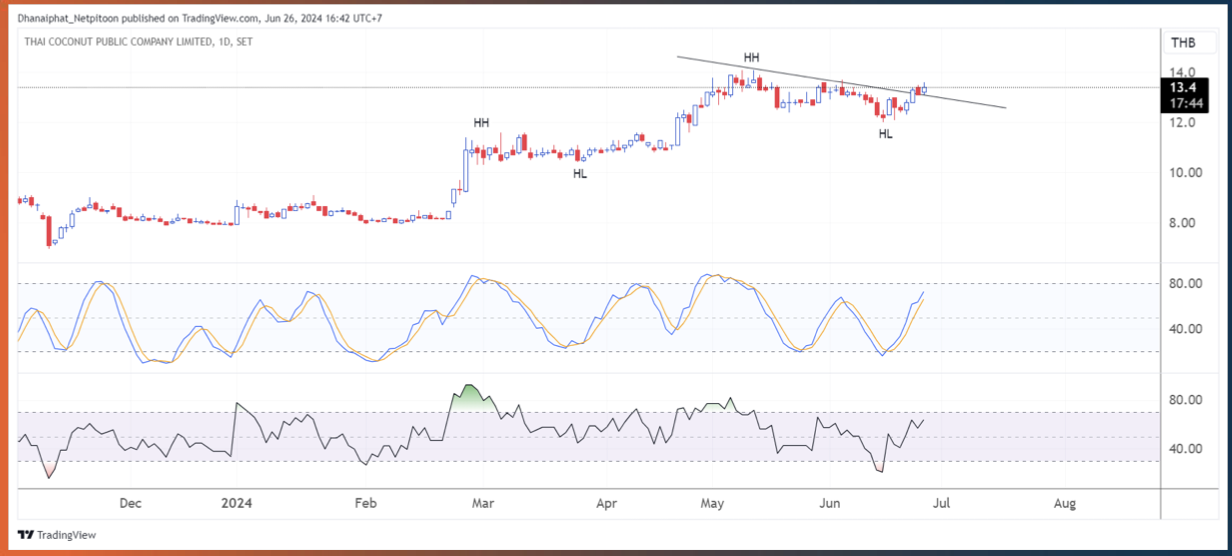Click the Jun label on time axis
Screen dimensions: 1232x556
click(829, 504)
